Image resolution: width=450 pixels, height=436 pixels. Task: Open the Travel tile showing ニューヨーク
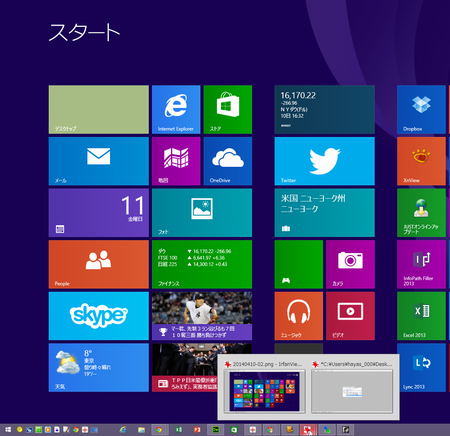325,213
